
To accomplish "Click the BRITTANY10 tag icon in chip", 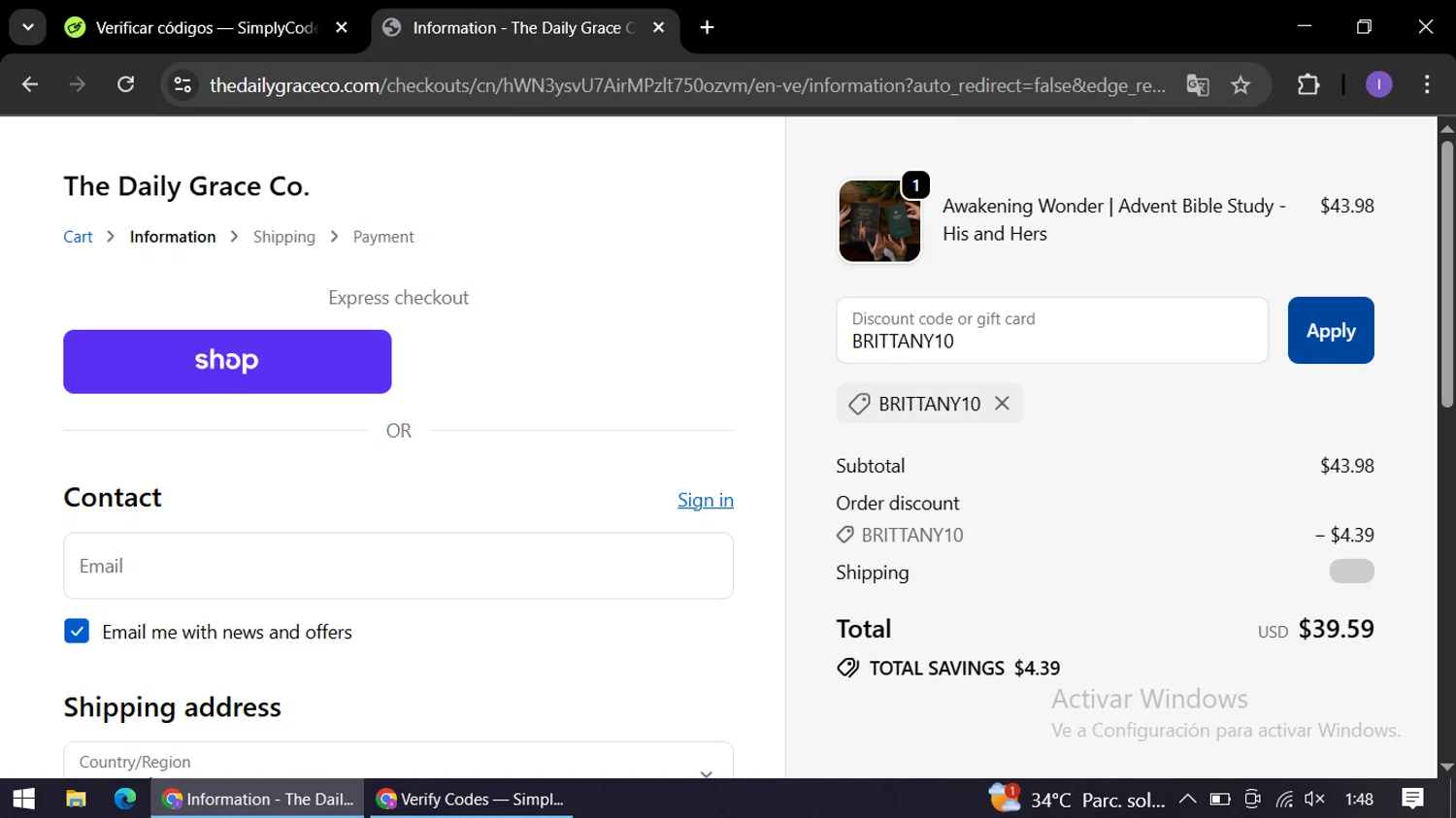I will tap(859, 404).
